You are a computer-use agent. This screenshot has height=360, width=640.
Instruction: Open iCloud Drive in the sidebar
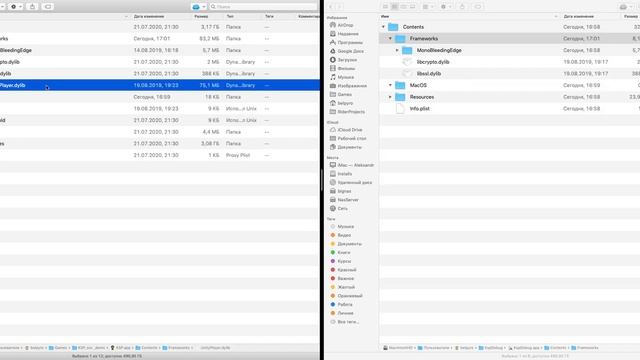coord(349,130)
